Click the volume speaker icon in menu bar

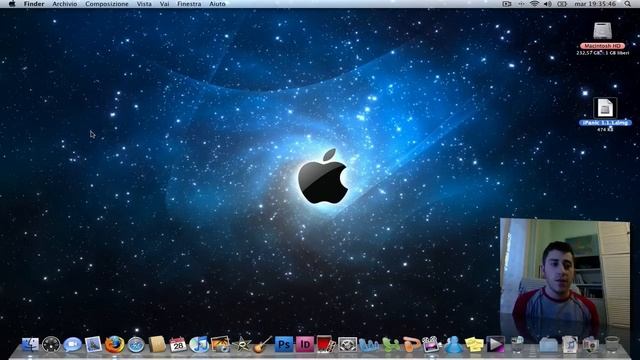pyautogui.click(x=548, y=4)
